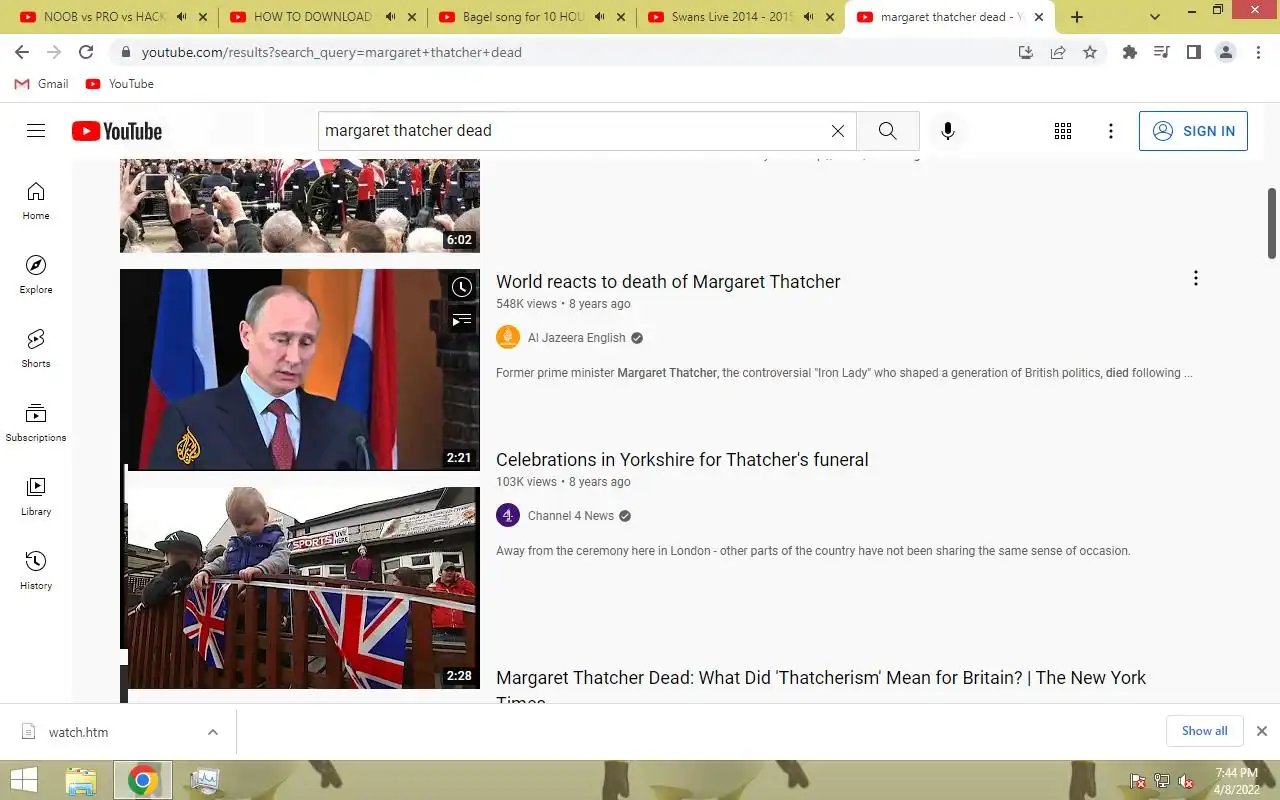Viewport: 1280px width, 800px height.
Task: Open the Gmail bookmark
Action: pos(42,84)
